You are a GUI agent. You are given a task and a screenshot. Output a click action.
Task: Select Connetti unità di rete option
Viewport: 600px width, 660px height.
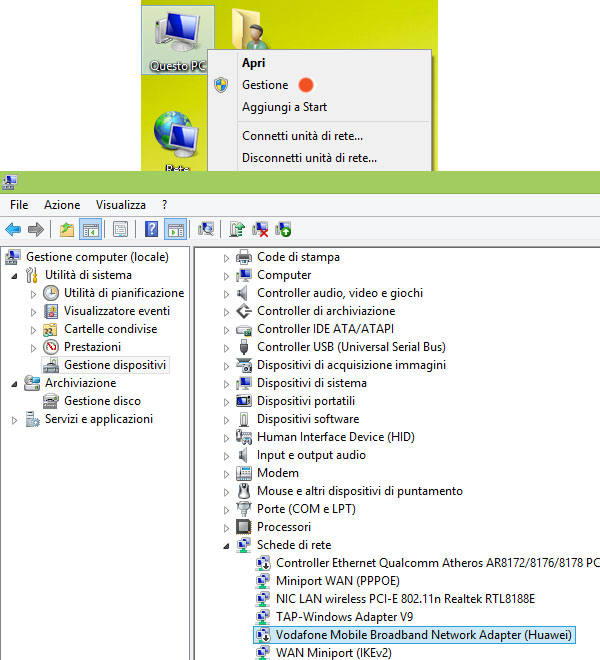point(302,135)
